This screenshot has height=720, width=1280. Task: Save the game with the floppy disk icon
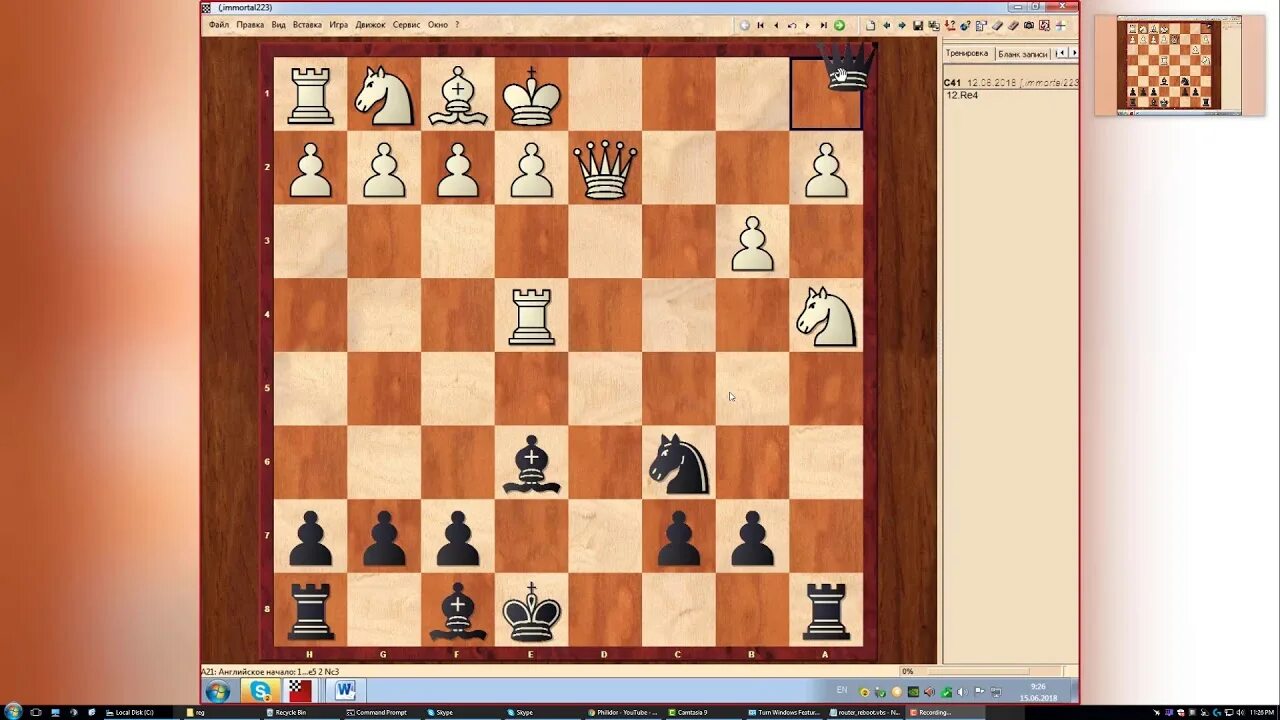click(918, 25)
